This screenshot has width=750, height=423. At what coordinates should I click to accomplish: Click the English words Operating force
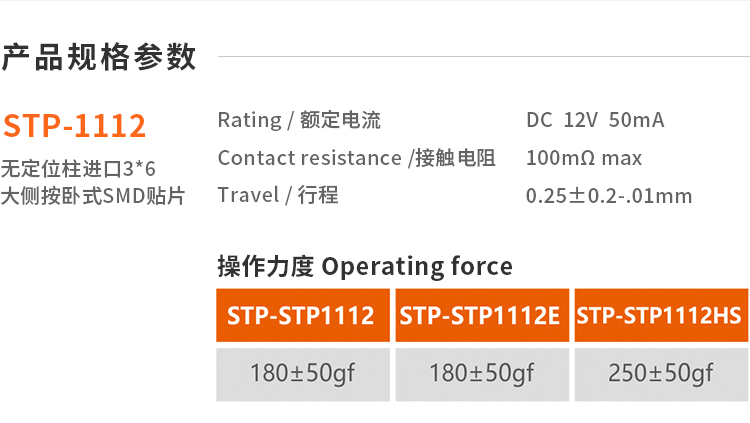click(418, 266)
